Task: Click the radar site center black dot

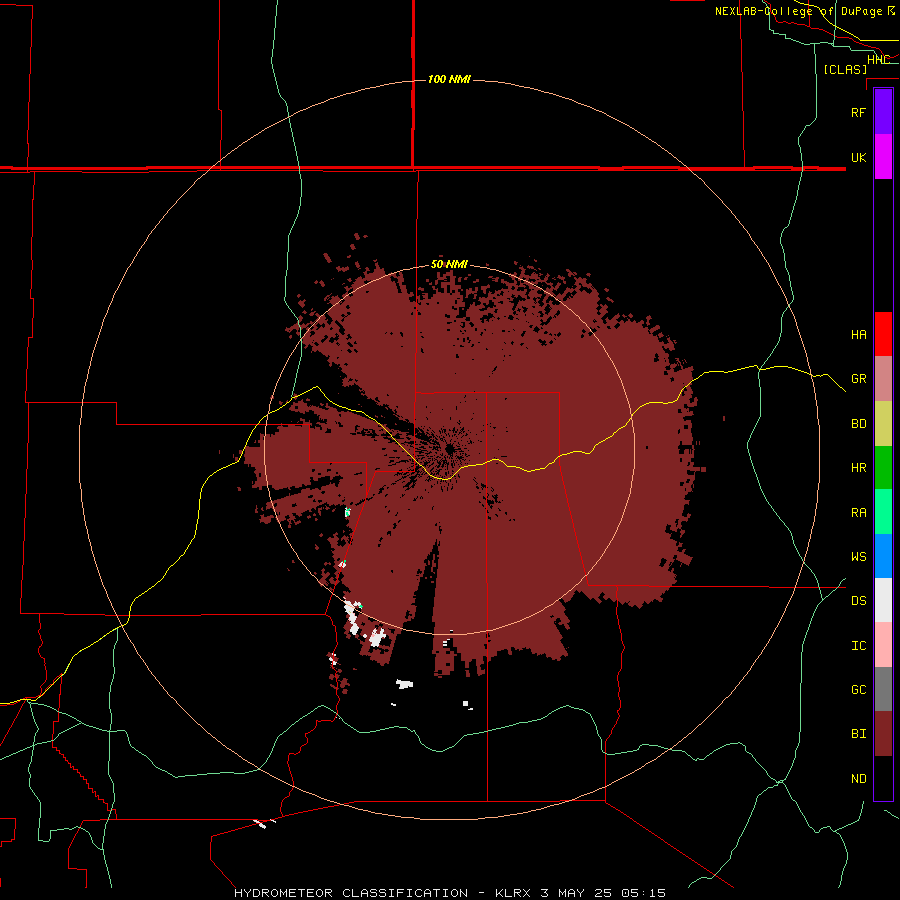Action: (449, 449)
